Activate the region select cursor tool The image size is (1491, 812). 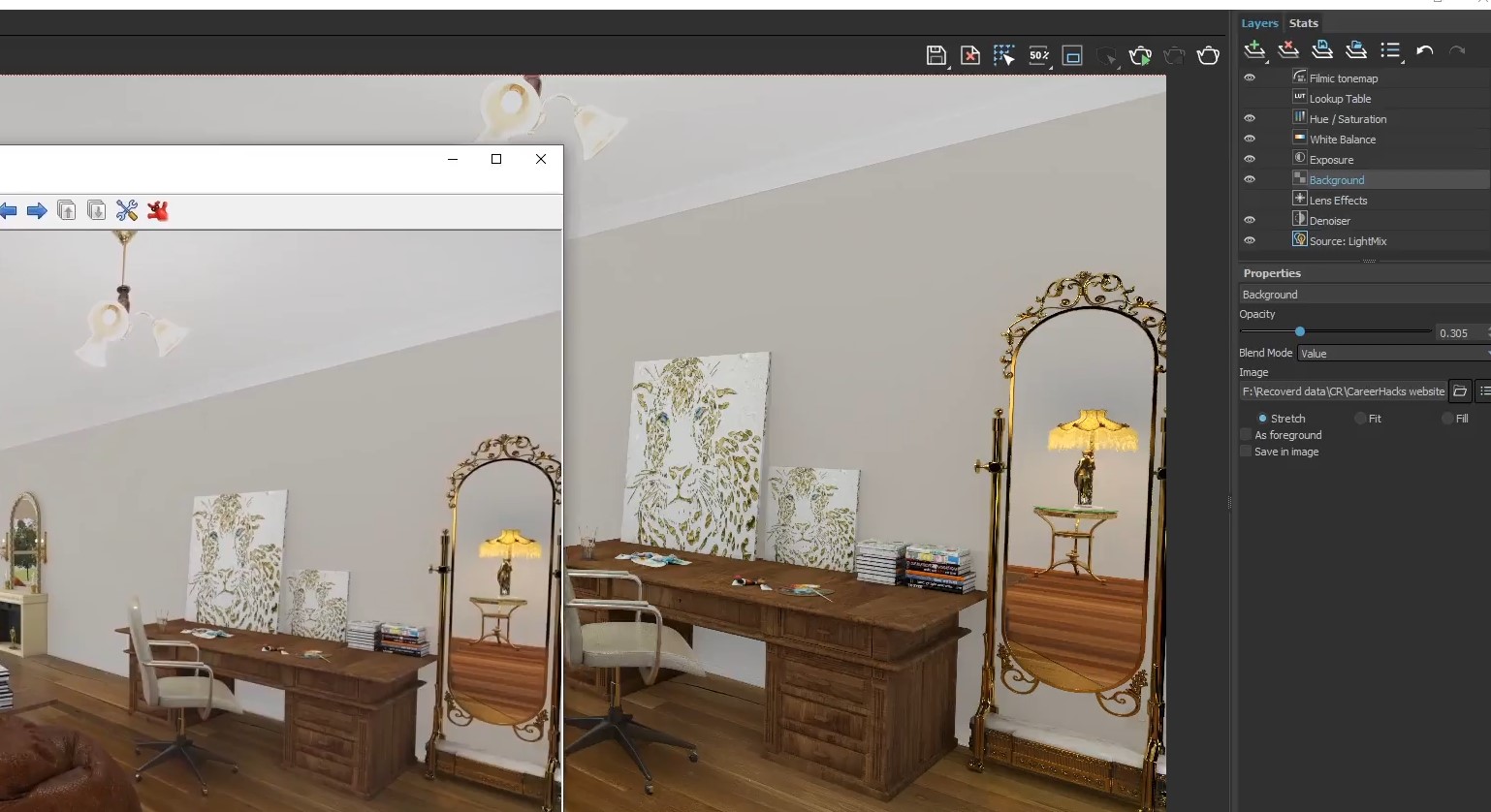(x=1003, y=56)
